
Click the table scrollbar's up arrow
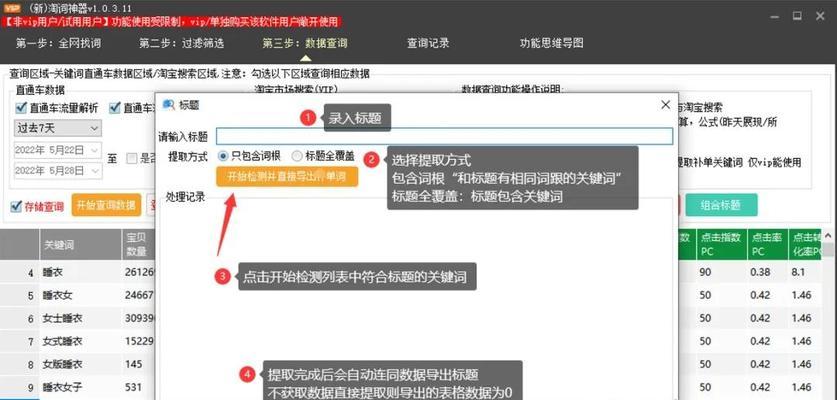coord(828,235)
